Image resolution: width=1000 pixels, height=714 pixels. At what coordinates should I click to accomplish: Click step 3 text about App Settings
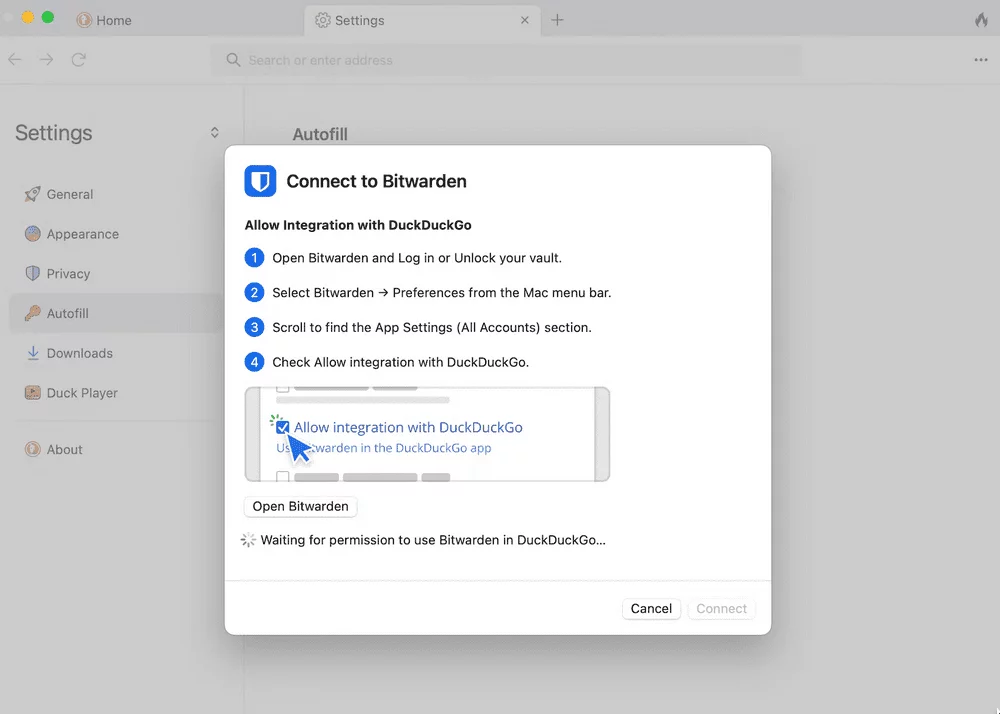[x=432, y=328]
